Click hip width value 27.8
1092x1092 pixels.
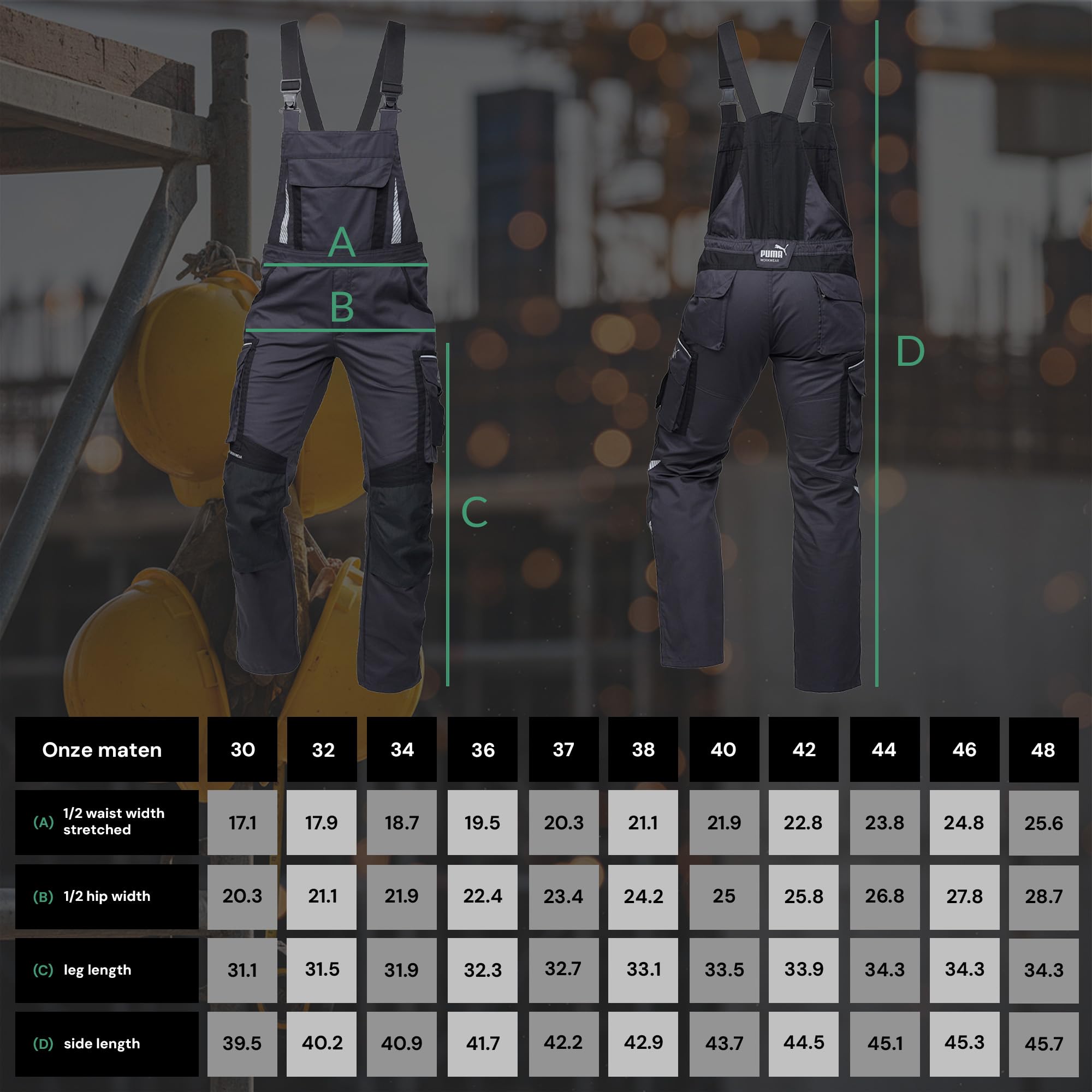pos(965,897)
